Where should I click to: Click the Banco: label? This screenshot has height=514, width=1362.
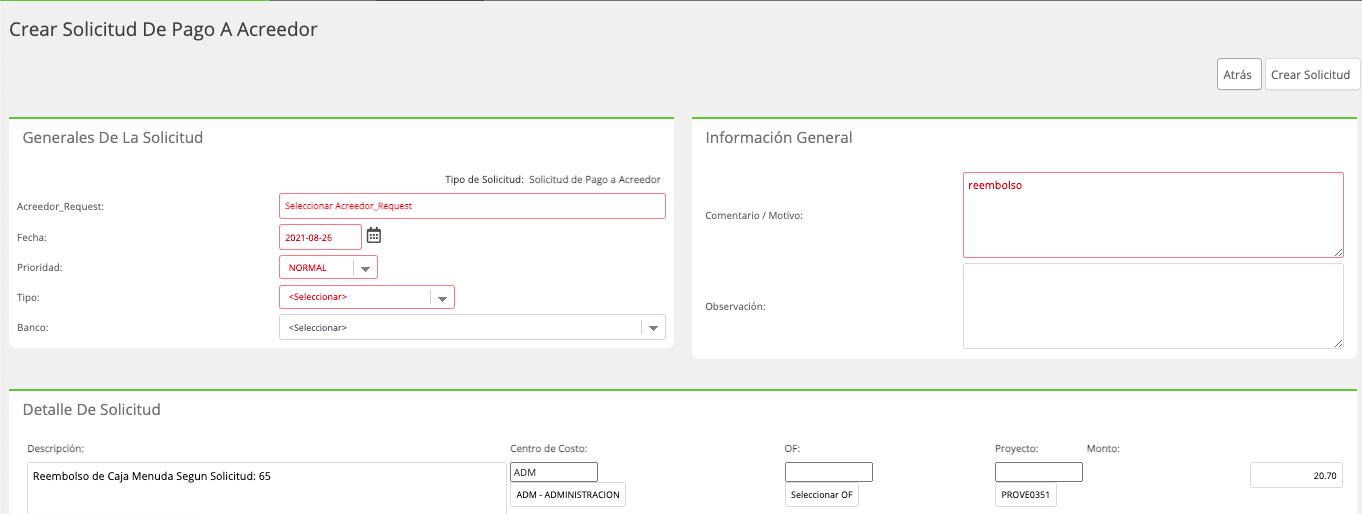pos(33,327)
